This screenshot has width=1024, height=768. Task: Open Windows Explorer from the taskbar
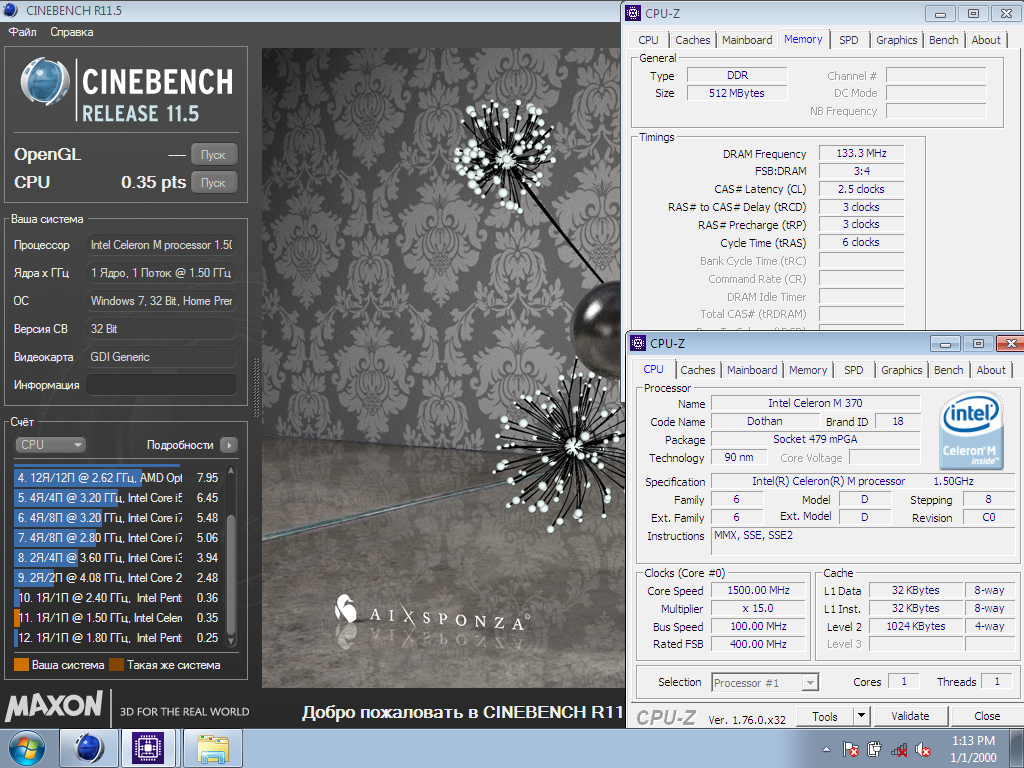[x=213, y=748]
